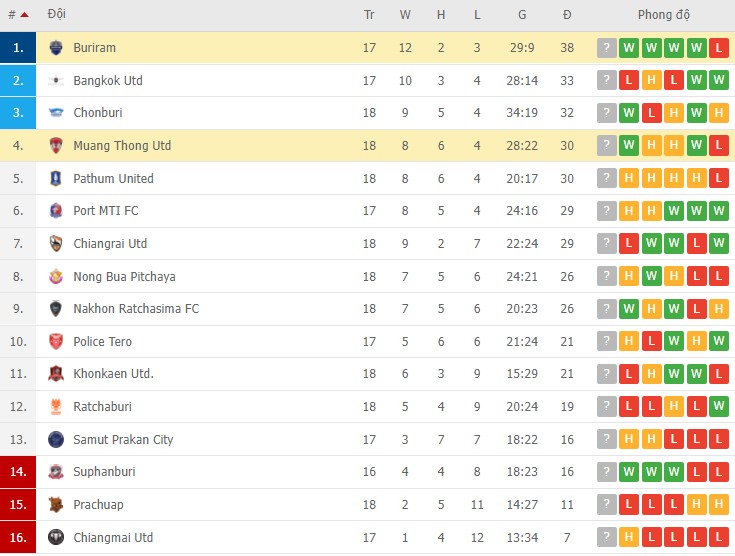Image resolution: width=735 pixels, height=556 pixels.
Task: Click the Phong độ column header
Action: 664,15
